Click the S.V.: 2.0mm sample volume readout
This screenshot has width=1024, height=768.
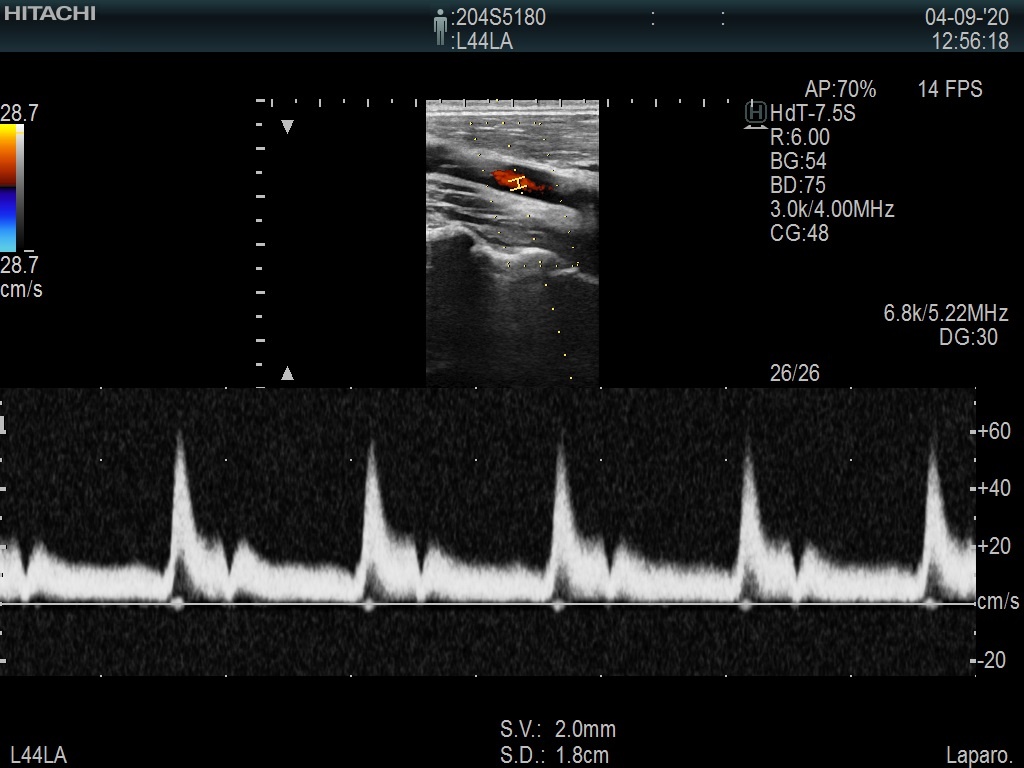(558, 729)
